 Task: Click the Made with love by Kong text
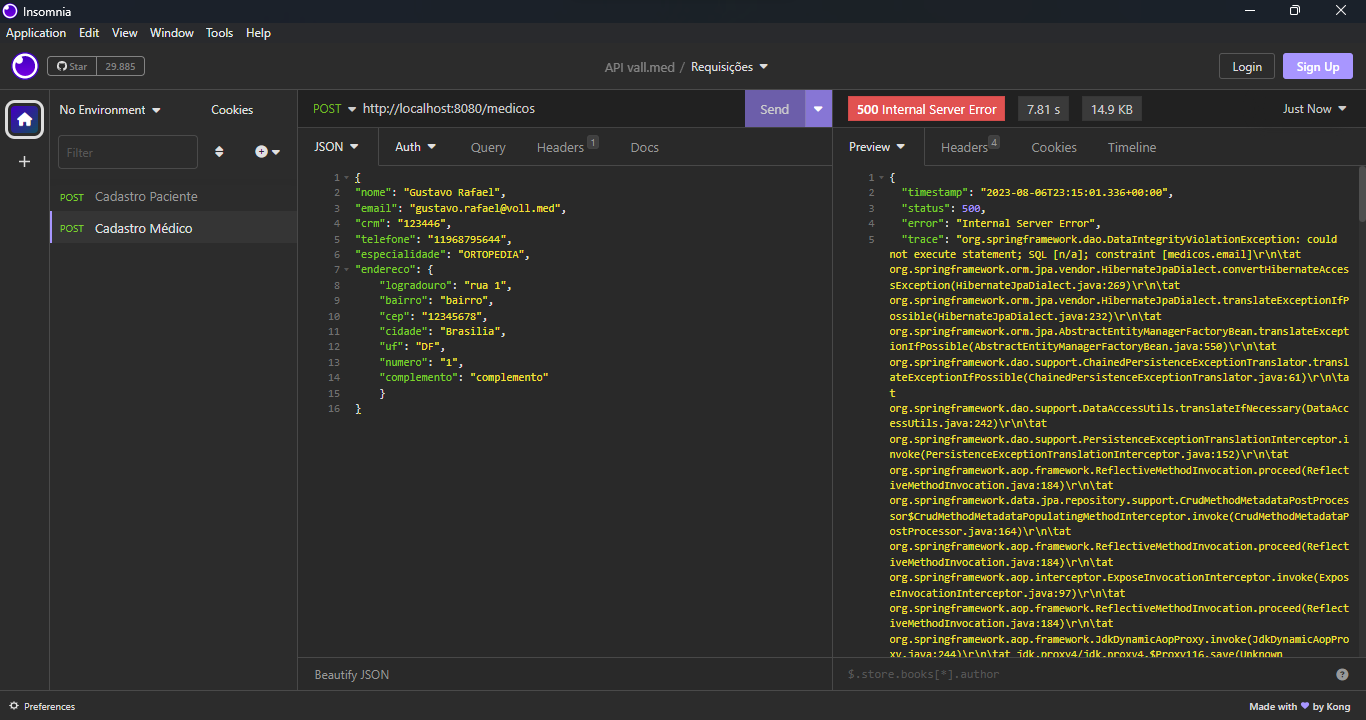(x=1300, y=707)
